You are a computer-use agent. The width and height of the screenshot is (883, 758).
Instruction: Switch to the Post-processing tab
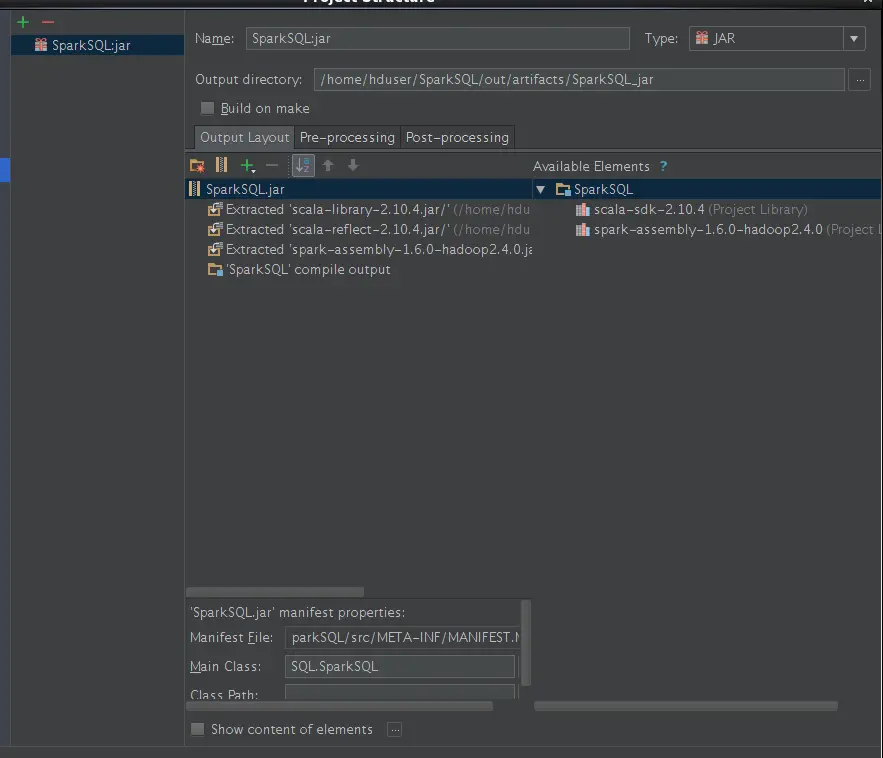tap(457, 137)
